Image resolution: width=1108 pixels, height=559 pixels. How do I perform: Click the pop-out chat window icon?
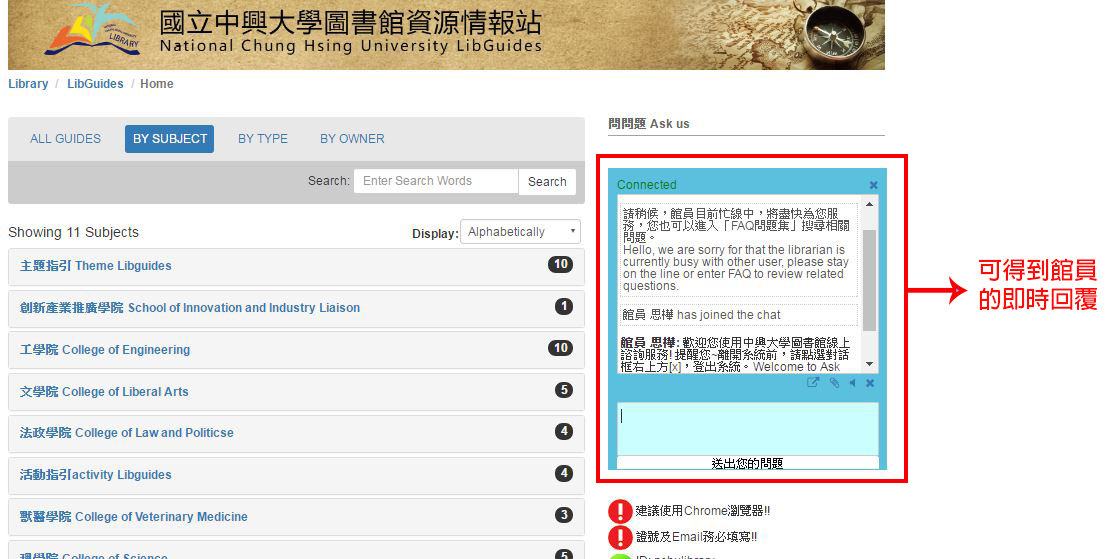(813, 382)
